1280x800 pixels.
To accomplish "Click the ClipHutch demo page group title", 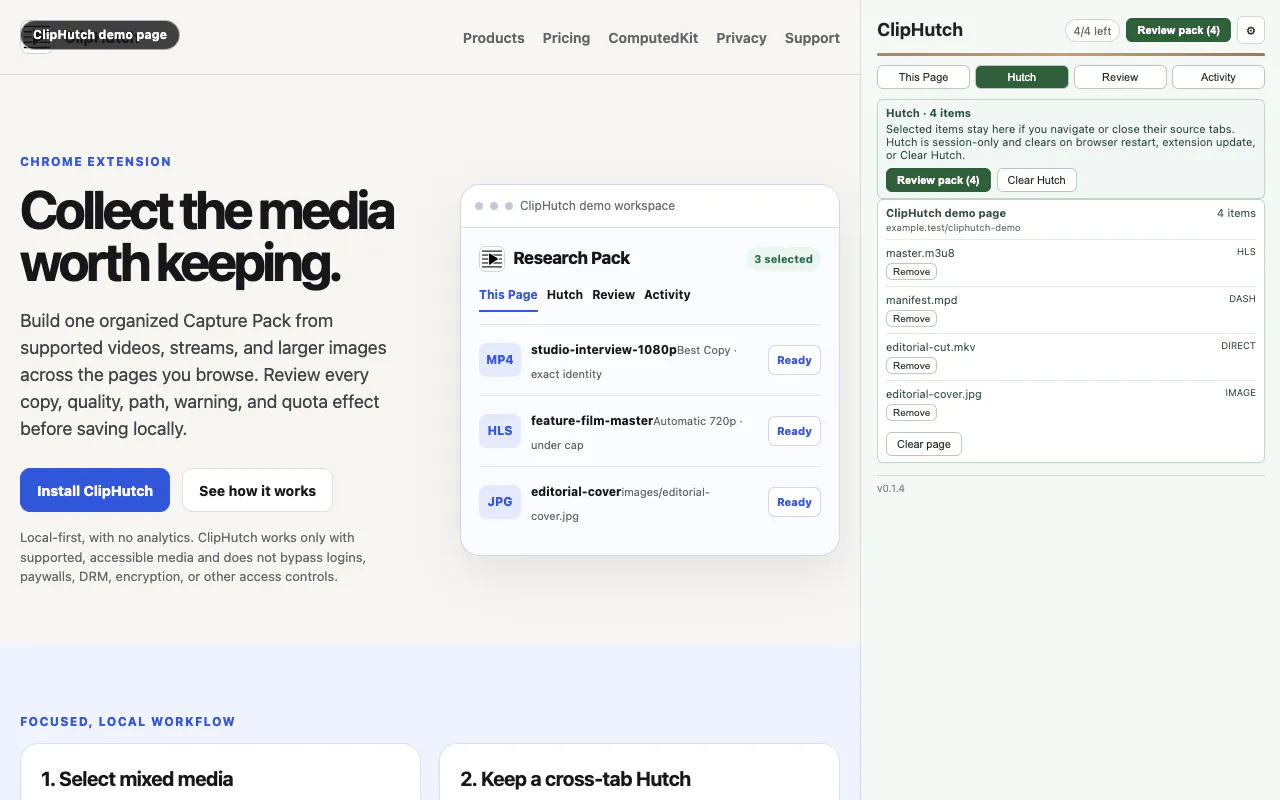I will (946, 213).
